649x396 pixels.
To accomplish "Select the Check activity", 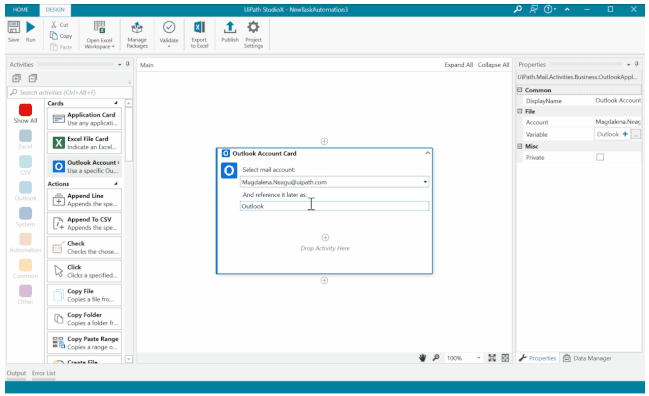I will (x=84, y=247).
